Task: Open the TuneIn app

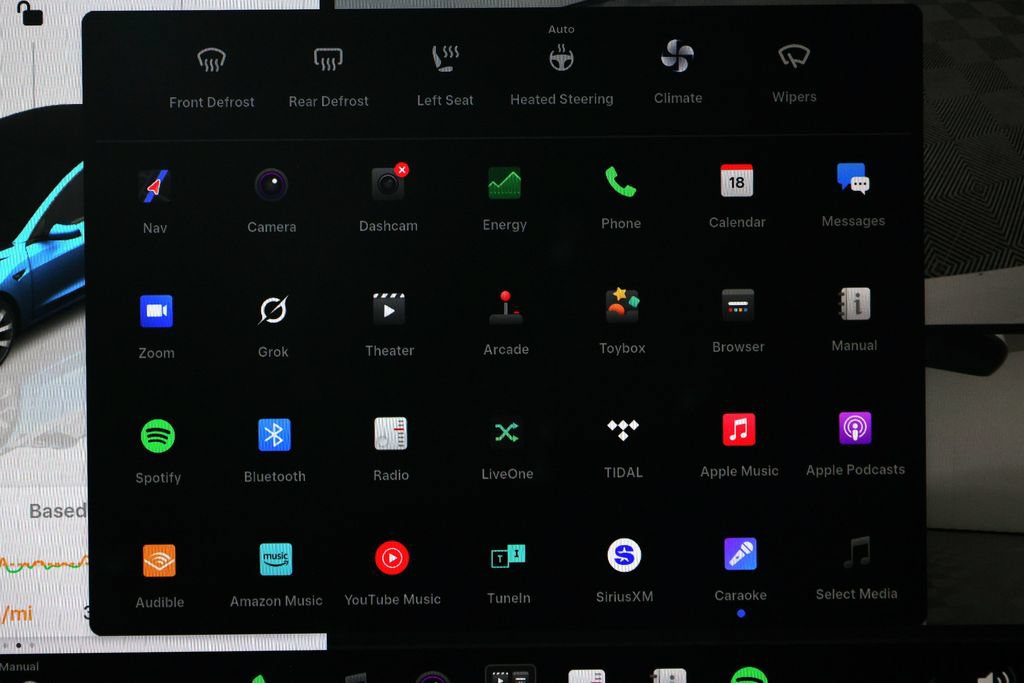Action: pos(508,556)
